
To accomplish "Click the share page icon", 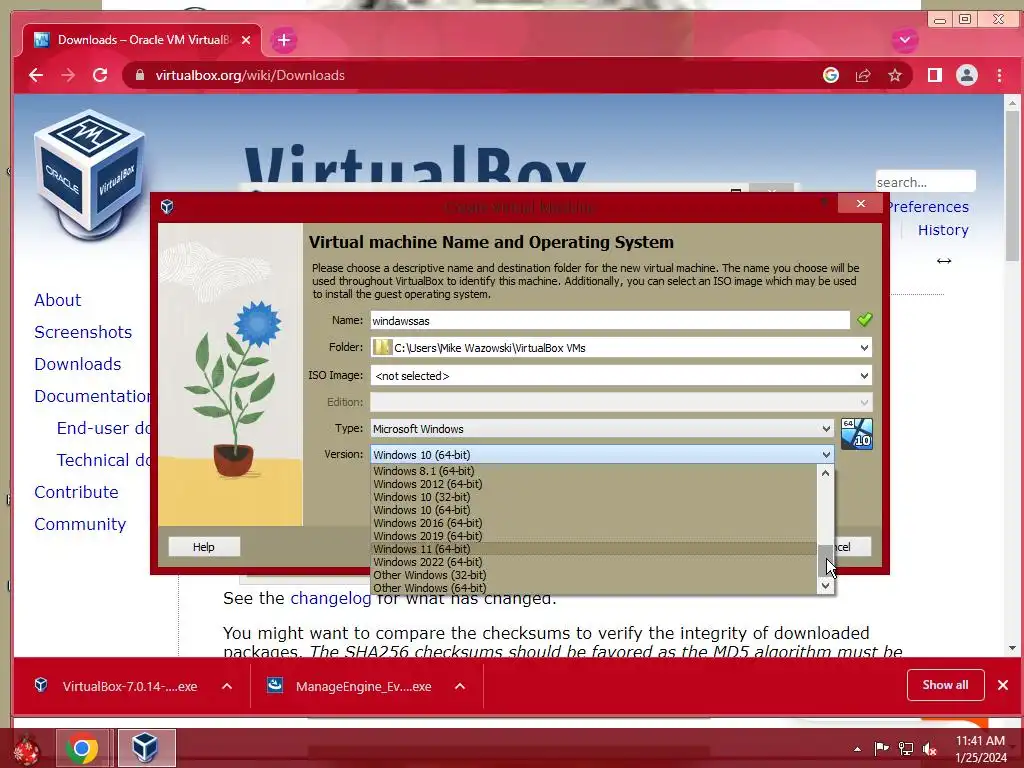I will [x=863, y=75].
